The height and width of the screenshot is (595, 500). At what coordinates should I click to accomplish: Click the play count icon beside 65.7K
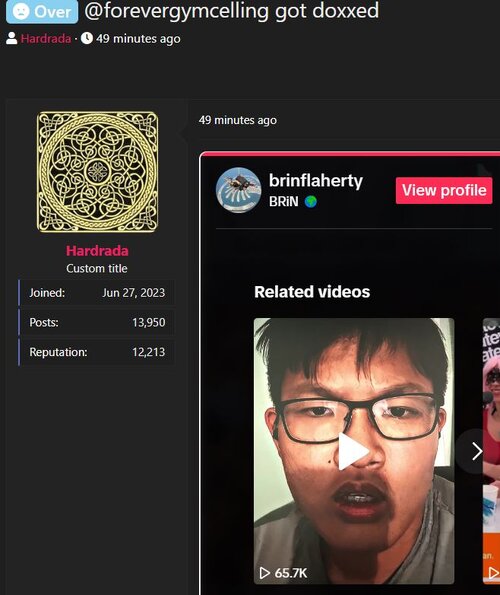pos(264,573)
